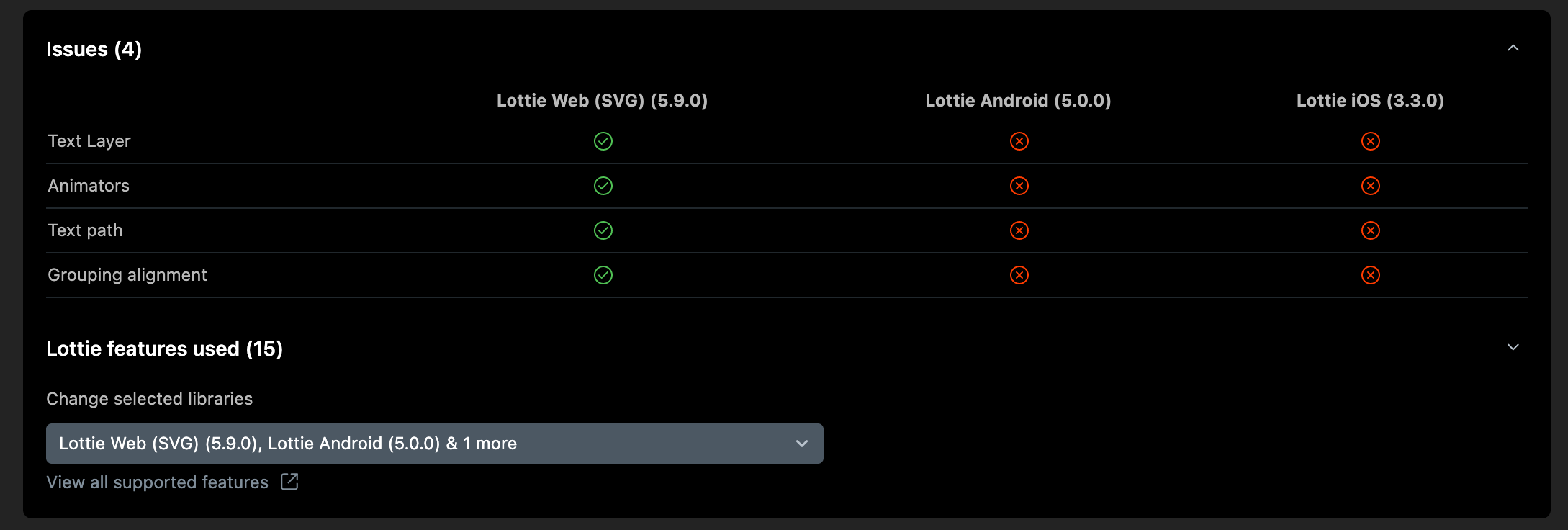Screen dimensions: 1568x530
Task: Click green check for Grouping alignment on Lottie Web
Action: 603,275
